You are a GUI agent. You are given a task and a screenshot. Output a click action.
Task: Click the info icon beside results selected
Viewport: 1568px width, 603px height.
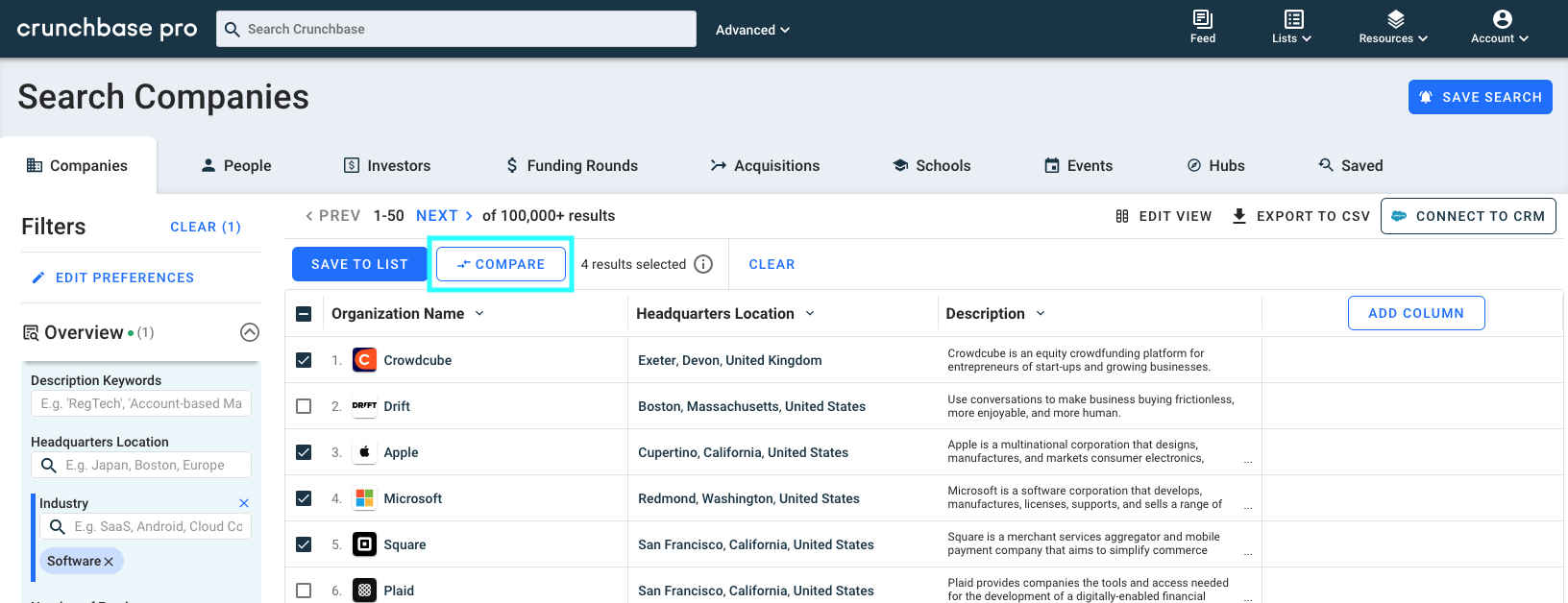click(703, 264)
